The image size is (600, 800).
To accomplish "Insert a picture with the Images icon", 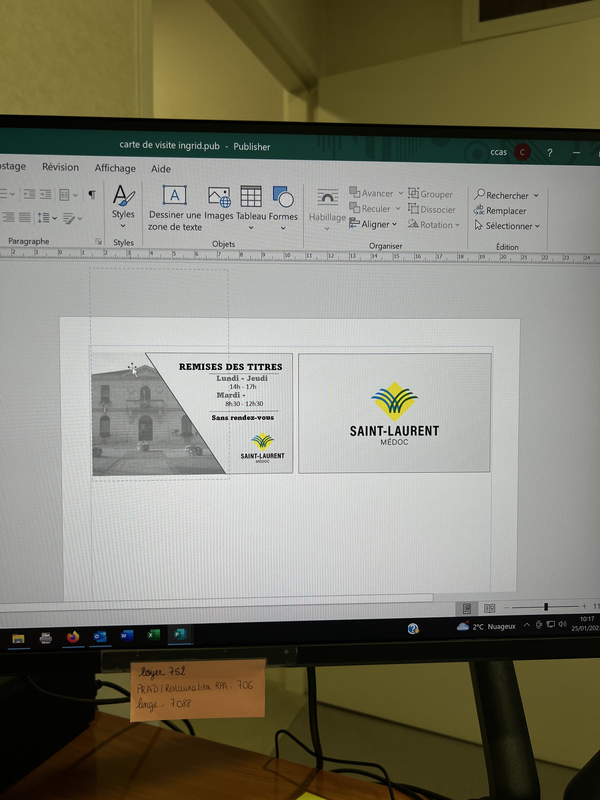I will (219, 203).
